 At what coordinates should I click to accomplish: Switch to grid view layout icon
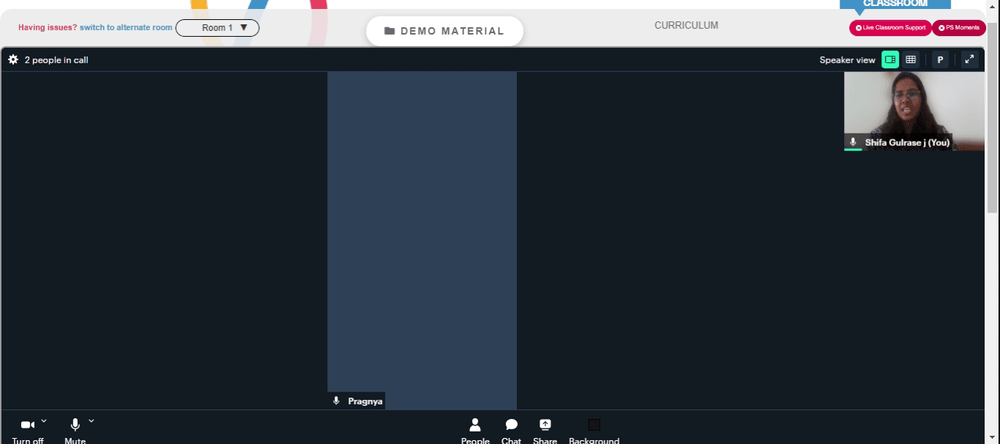point(911,59)
